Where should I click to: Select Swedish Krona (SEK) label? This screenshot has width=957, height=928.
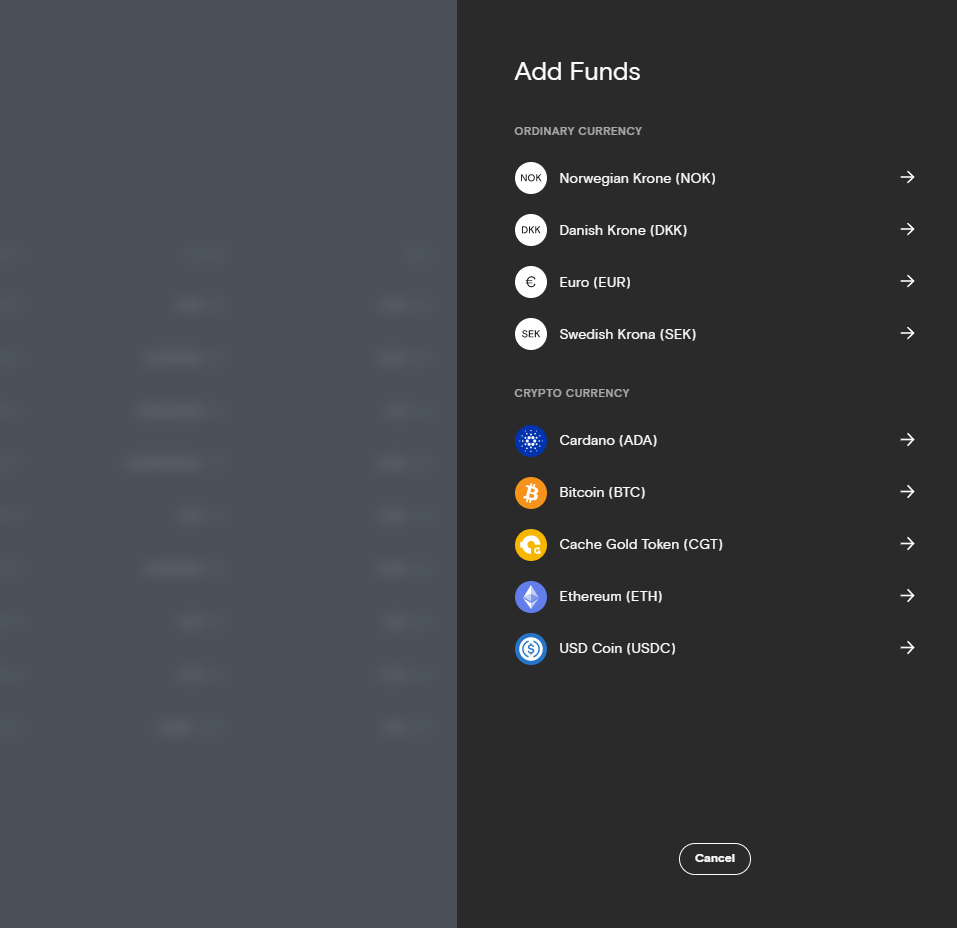(x=627, y=334)
